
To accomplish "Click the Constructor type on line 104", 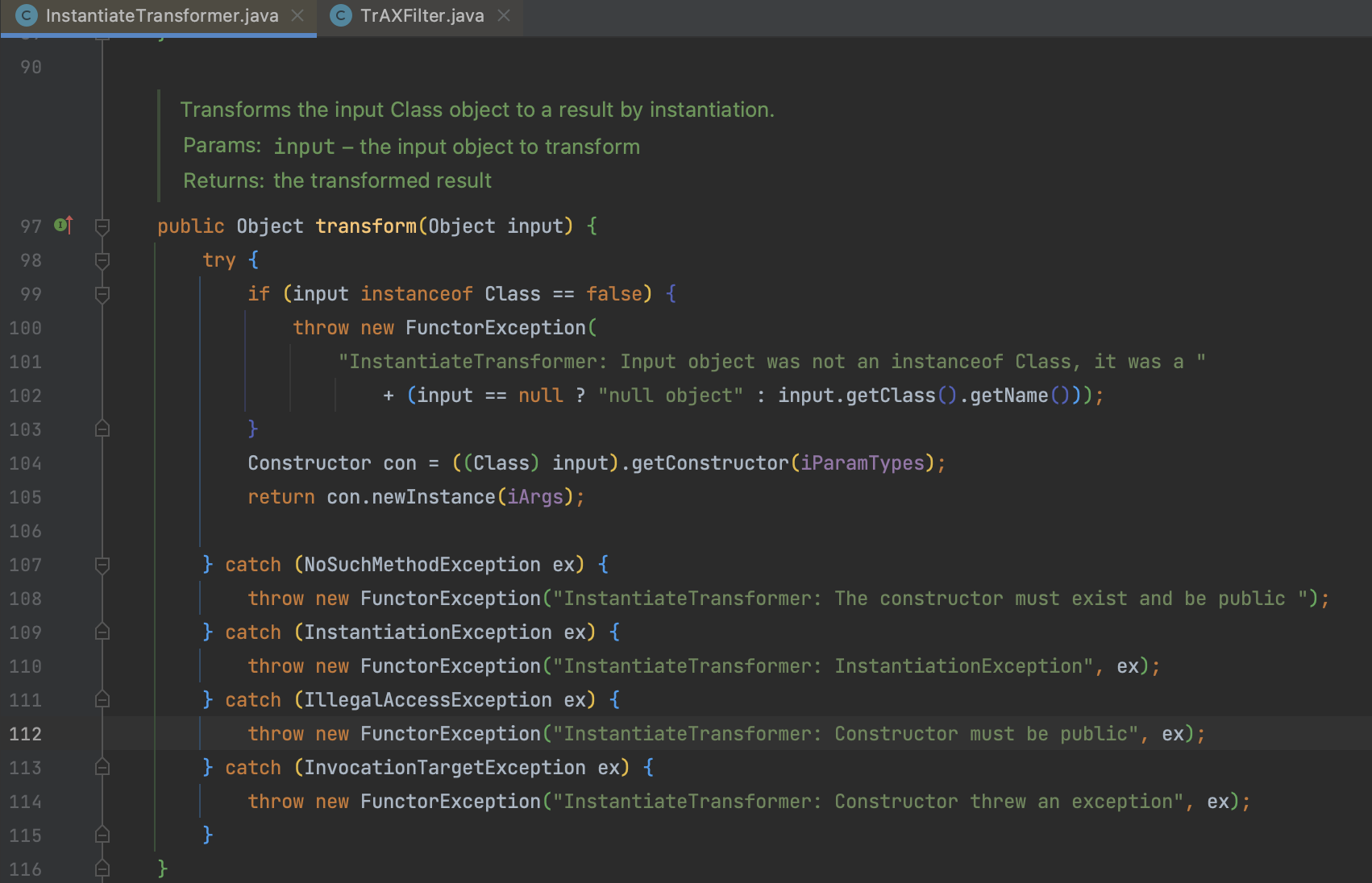I will 310,463.
